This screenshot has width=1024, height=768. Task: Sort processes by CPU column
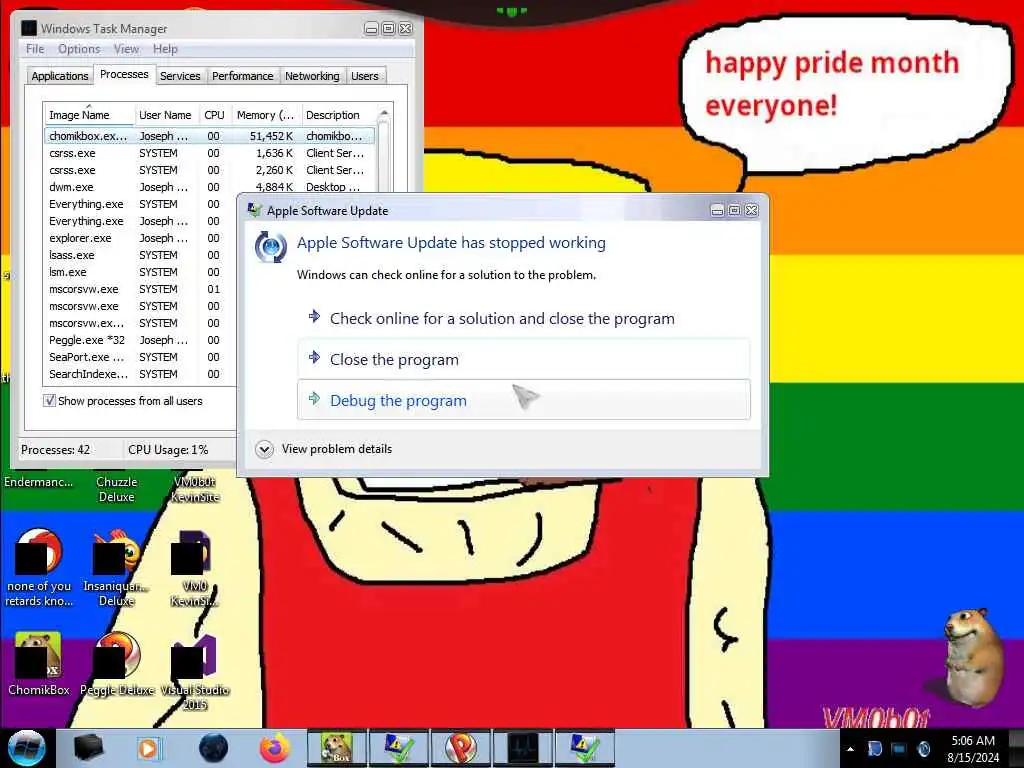pos(214,115)
